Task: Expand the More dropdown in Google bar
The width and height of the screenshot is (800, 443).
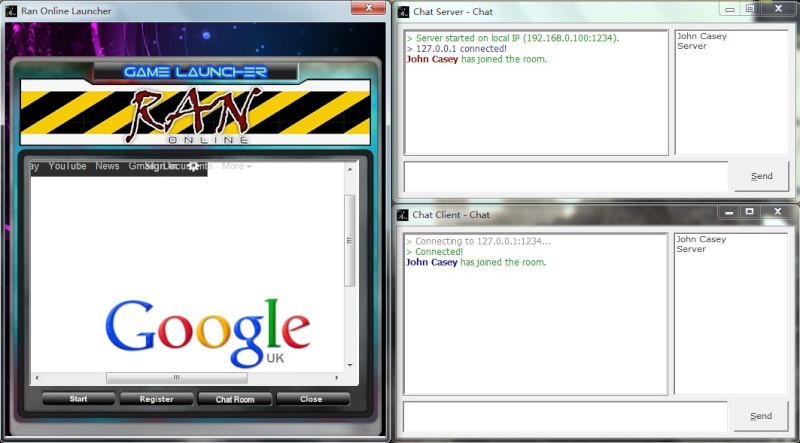Action: [x=236, y=166]
